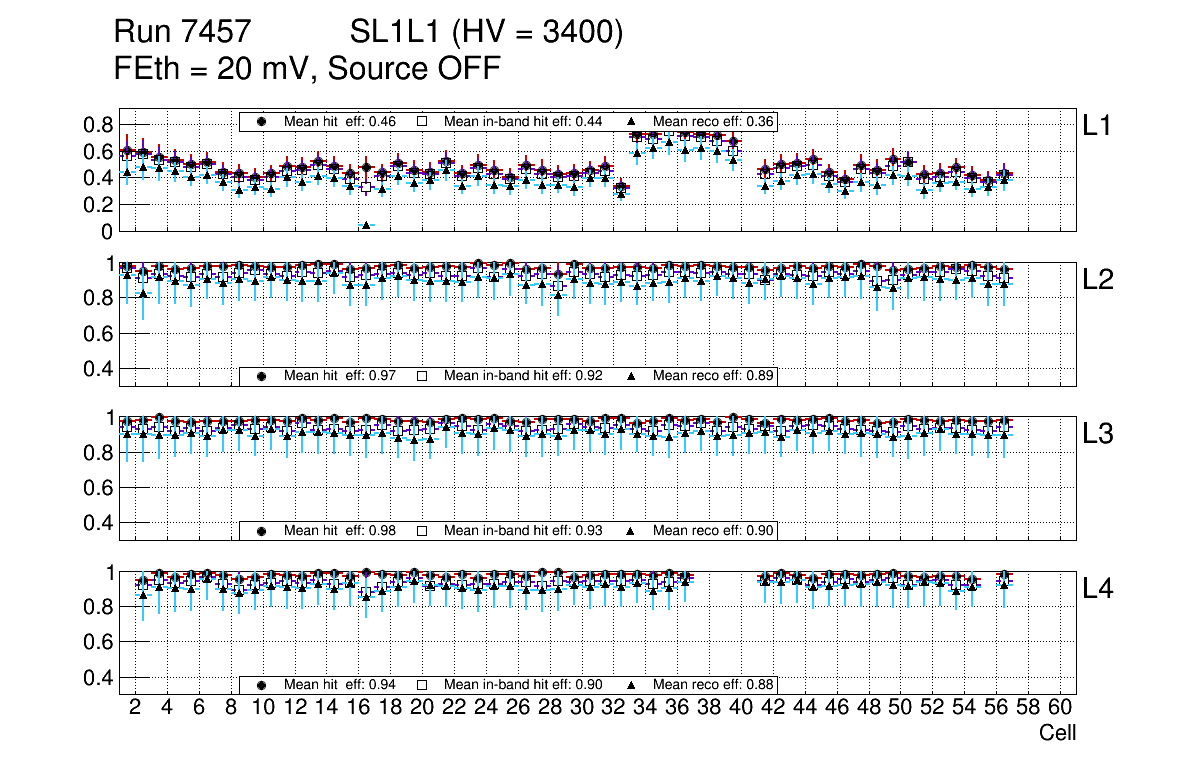
Task: Click 'Mean reco eff: 0.36' text in L1 legend
Action: point(713,121)
